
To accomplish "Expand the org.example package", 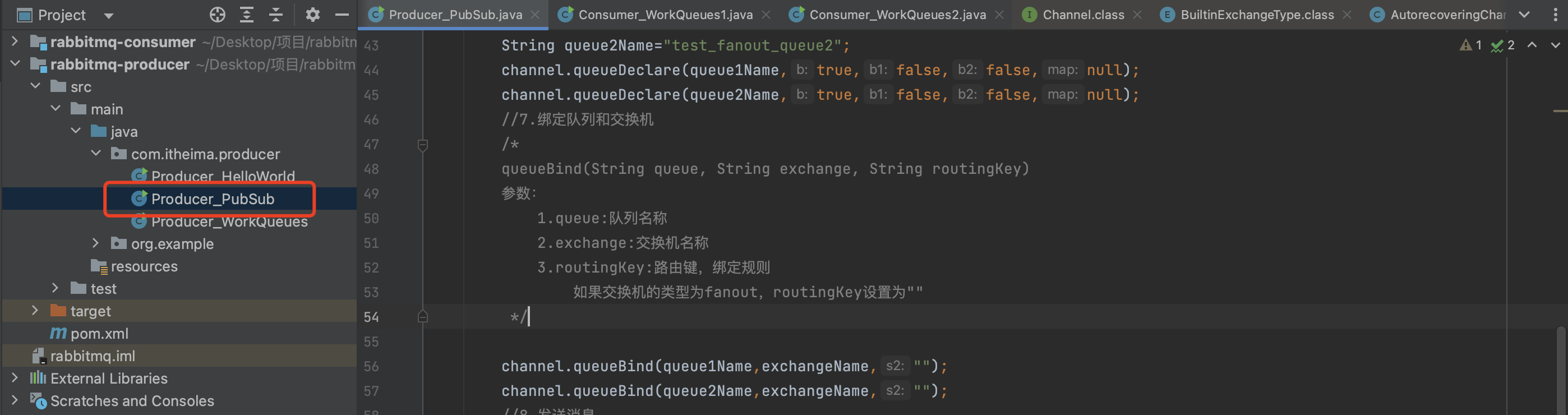I will 95,243.
